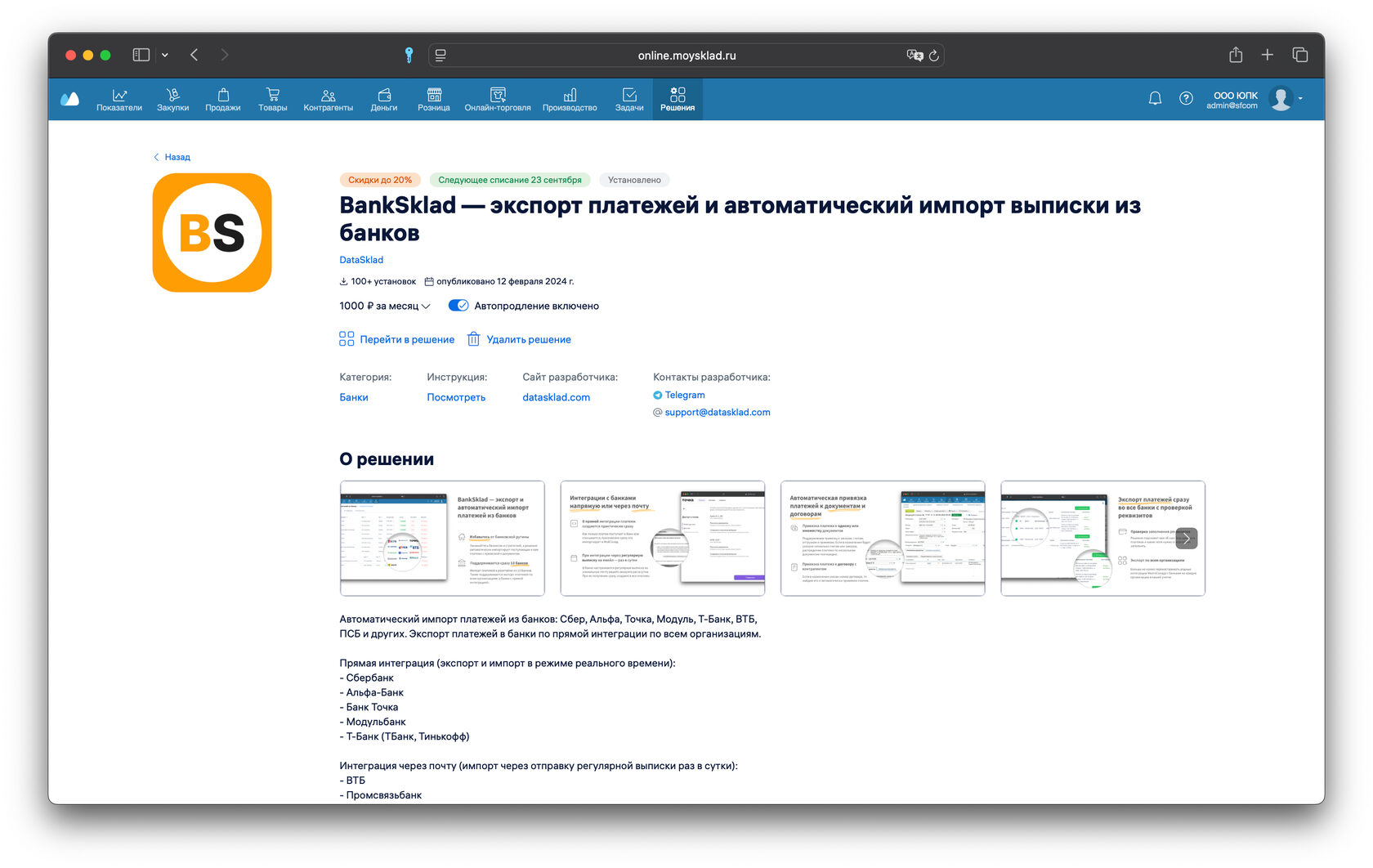
Task: Open the Share menu
Action: 1236,55
